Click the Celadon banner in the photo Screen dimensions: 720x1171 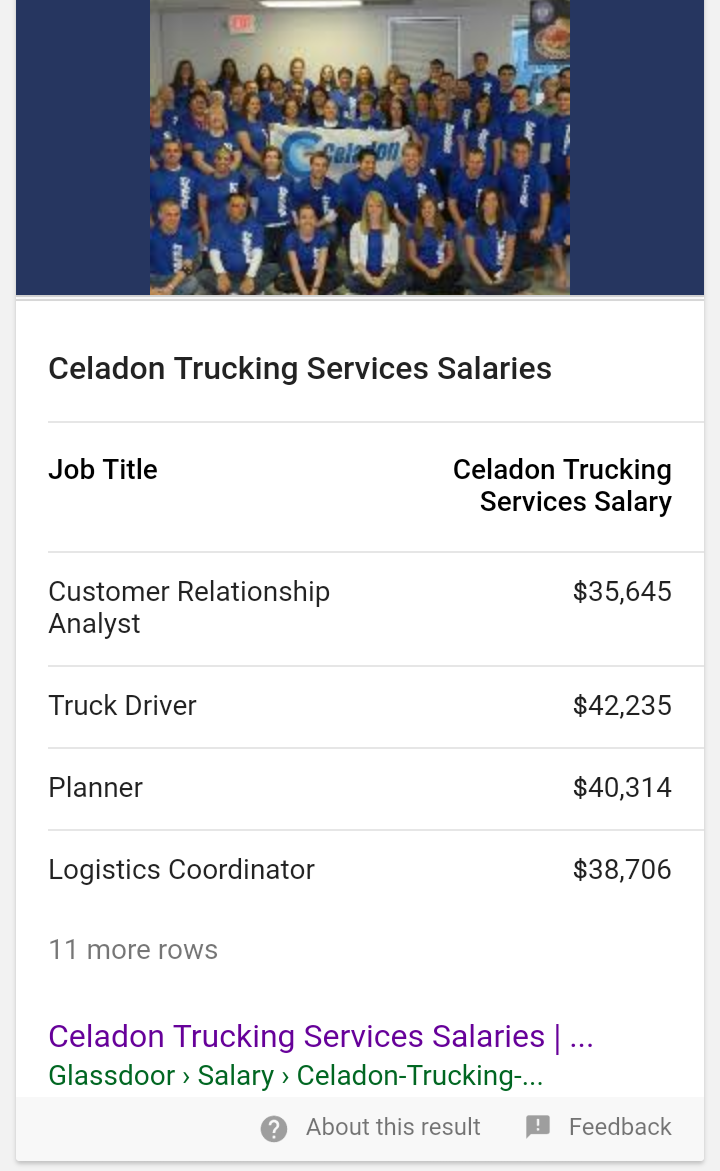(x=341, y=153)
